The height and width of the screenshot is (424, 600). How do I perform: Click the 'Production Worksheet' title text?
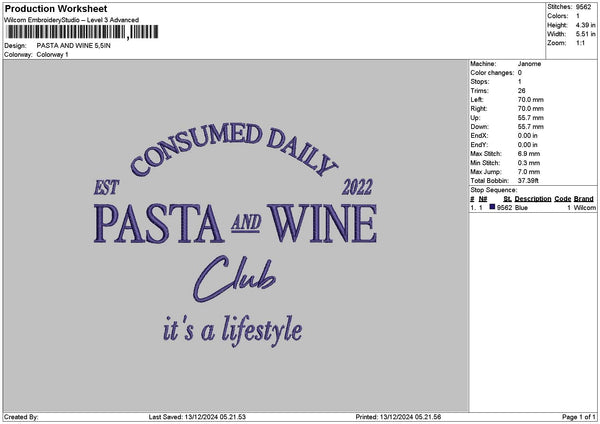56,8
